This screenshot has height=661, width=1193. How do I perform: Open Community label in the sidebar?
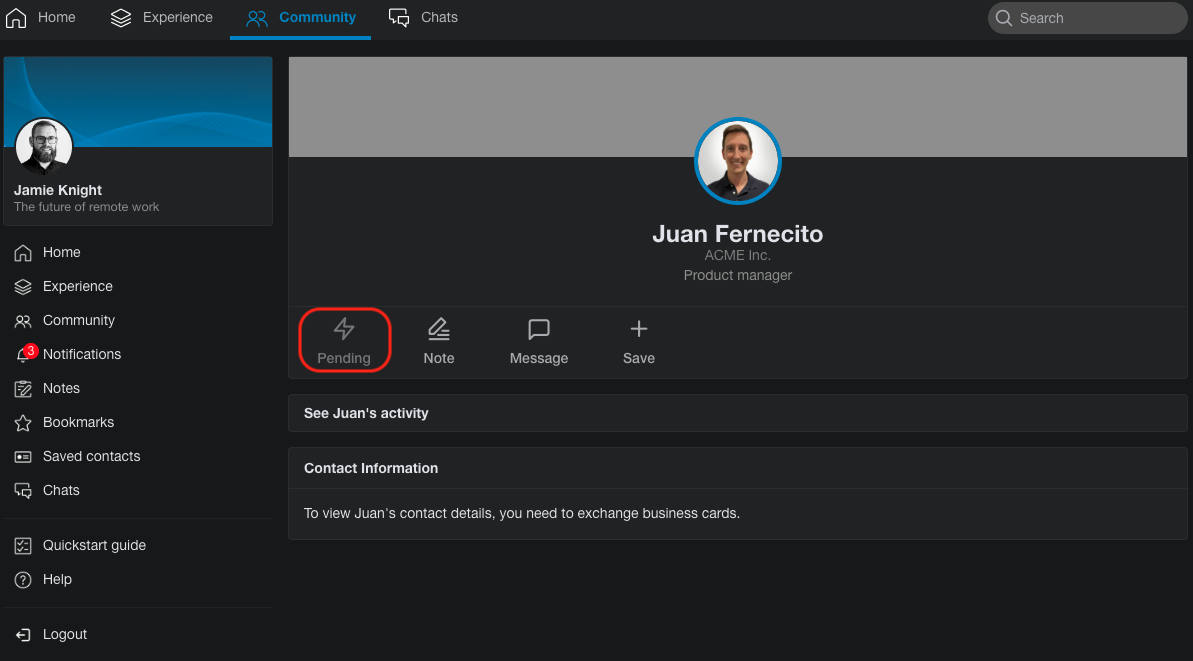point(79,321)
